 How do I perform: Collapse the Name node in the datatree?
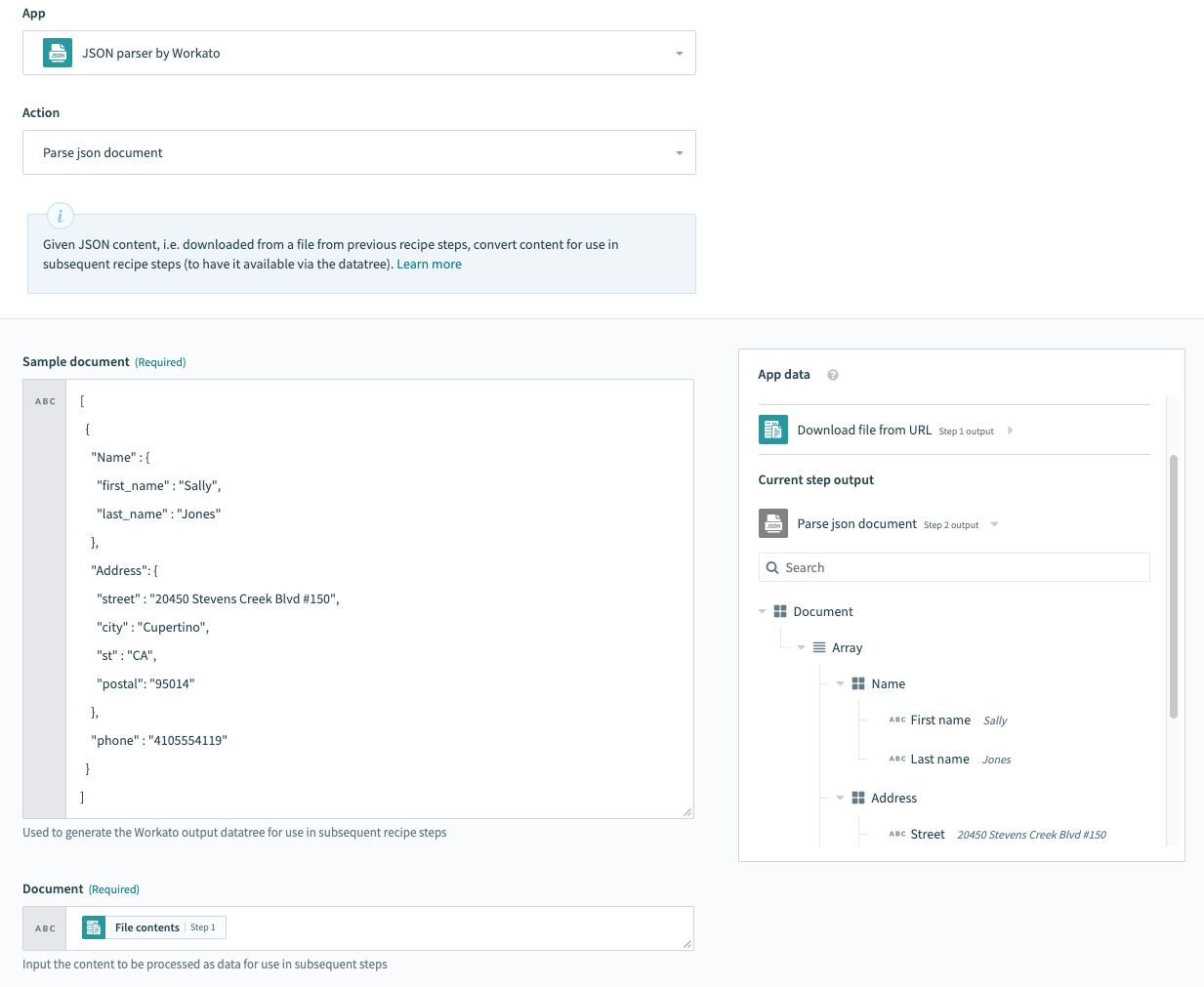click(x=840, y=683)
